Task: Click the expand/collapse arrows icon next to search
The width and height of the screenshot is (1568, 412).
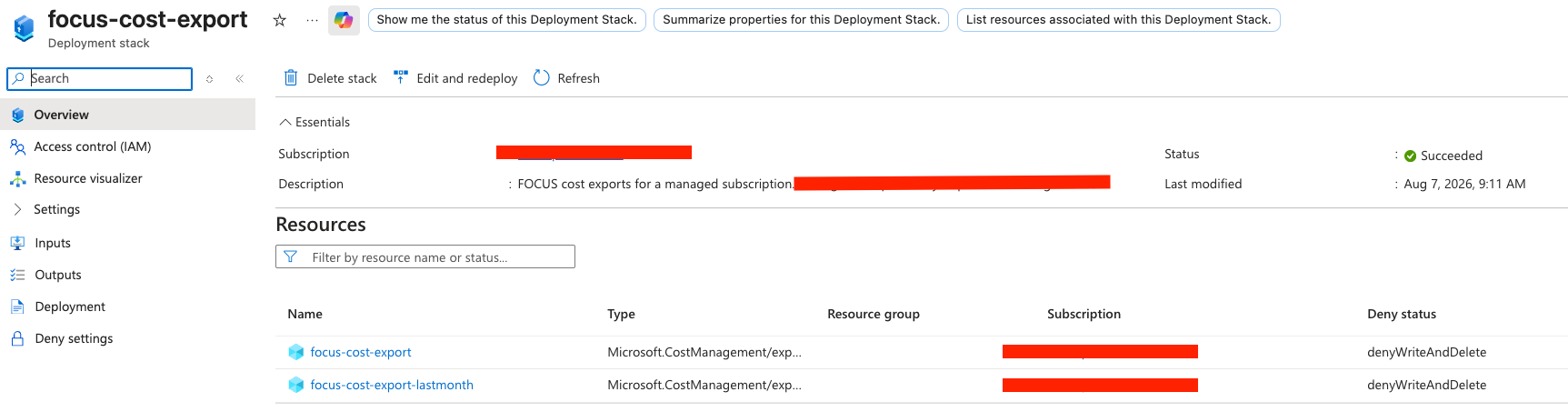Action: click(x=209, y=79)
